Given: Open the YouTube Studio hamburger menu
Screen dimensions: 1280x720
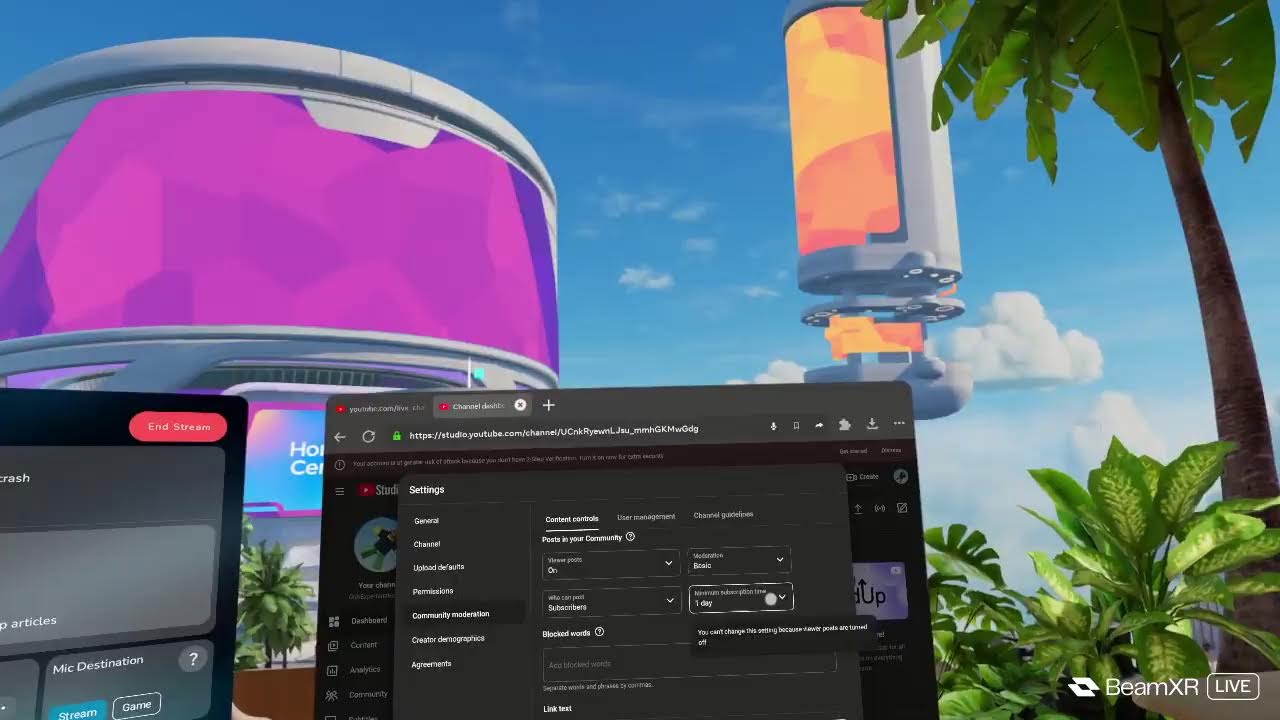Looking at the screenshot, I should (340, 491).
